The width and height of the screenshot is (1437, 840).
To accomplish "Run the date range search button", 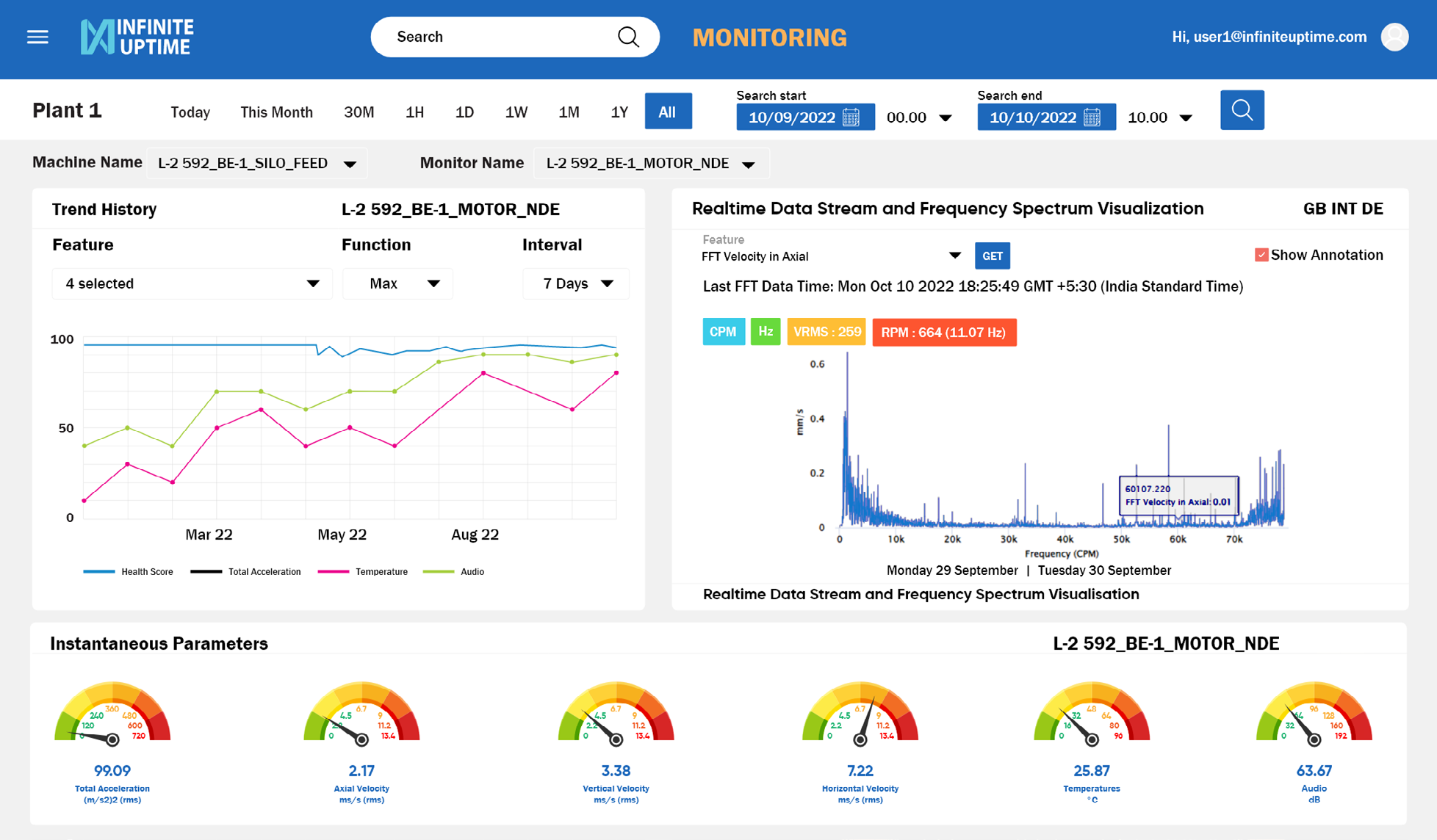I will coord(1242,110).
